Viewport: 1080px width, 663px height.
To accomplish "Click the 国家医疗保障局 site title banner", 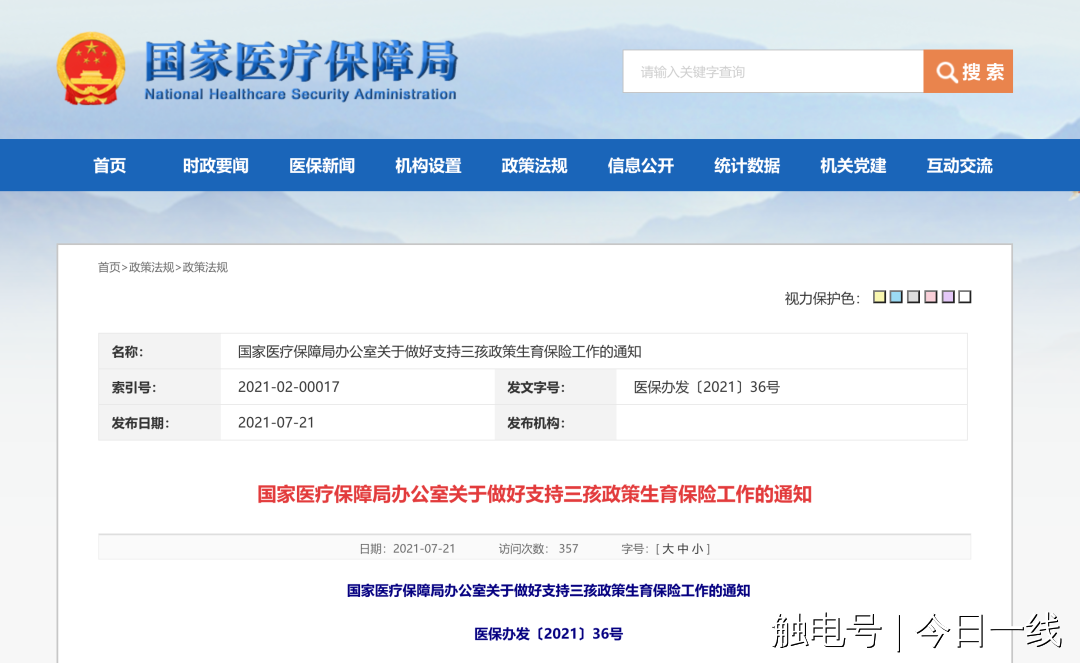I will [x=301, y=61].
